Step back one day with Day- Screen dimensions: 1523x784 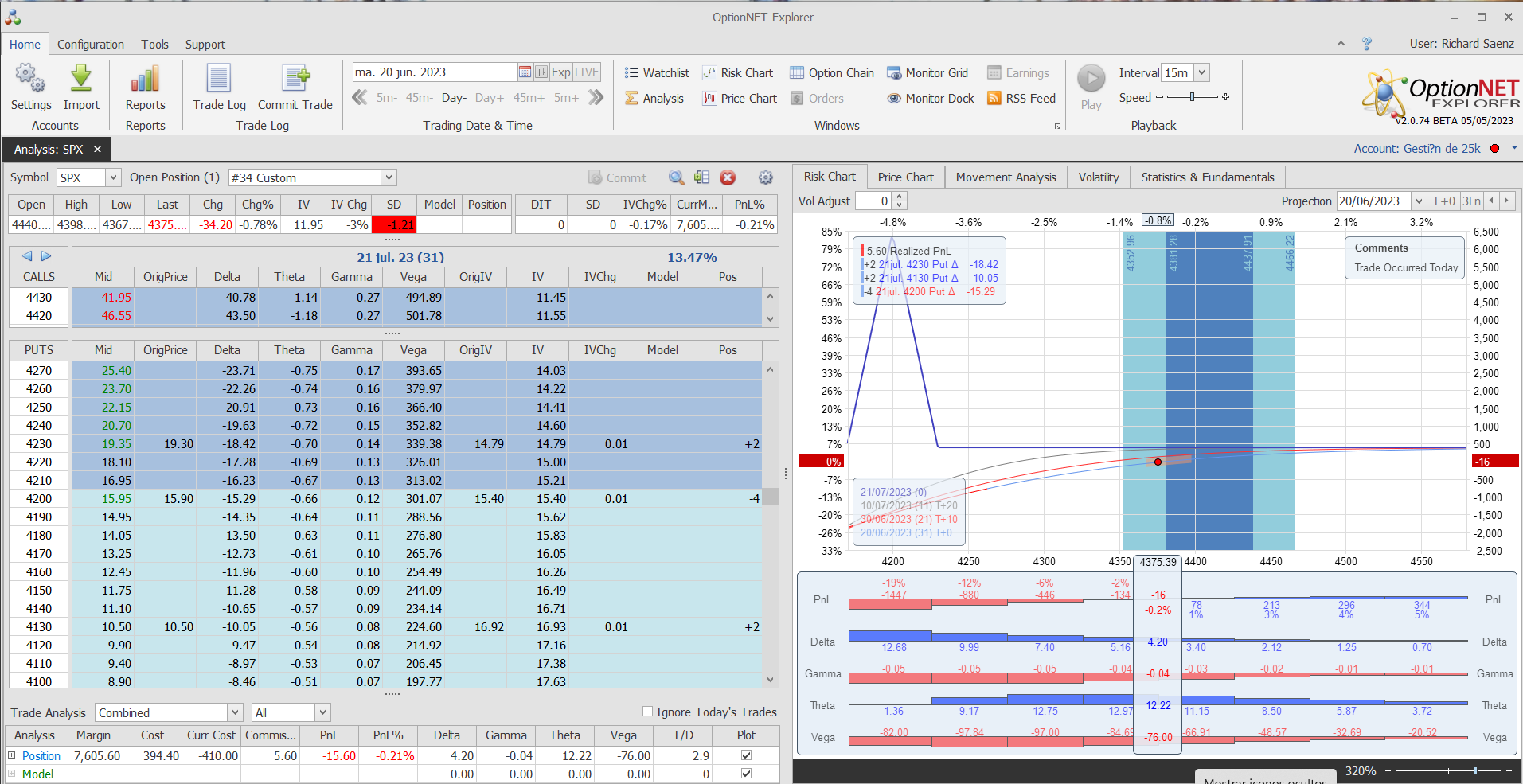tap(454, 98)
